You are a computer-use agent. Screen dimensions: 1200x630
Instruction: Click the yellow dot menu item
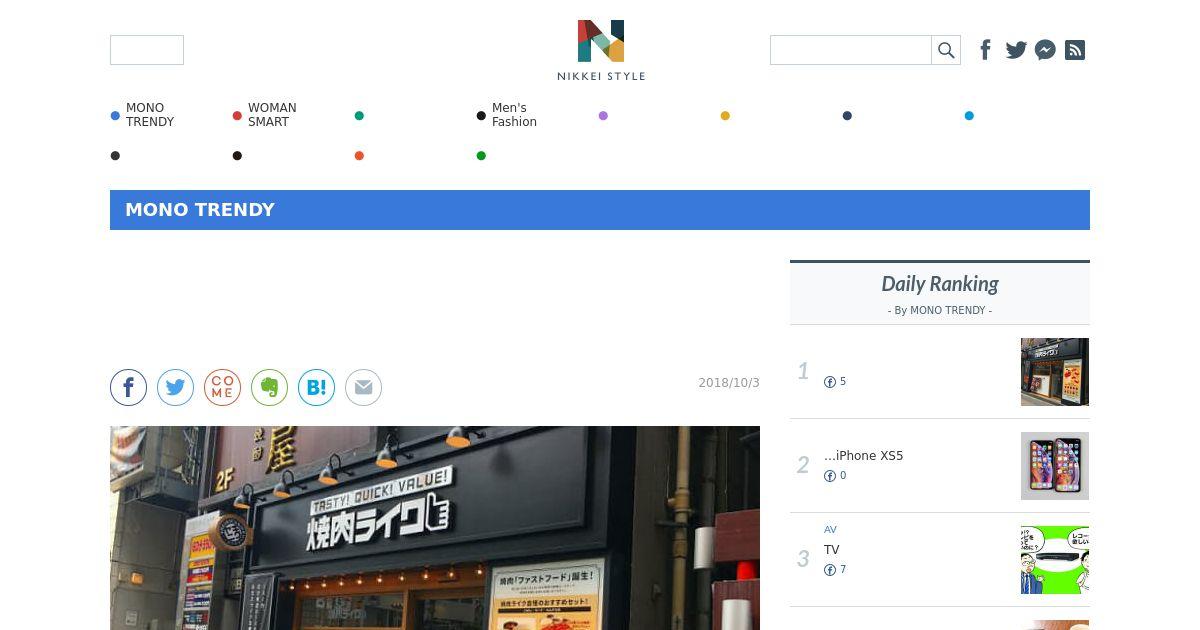725,116
